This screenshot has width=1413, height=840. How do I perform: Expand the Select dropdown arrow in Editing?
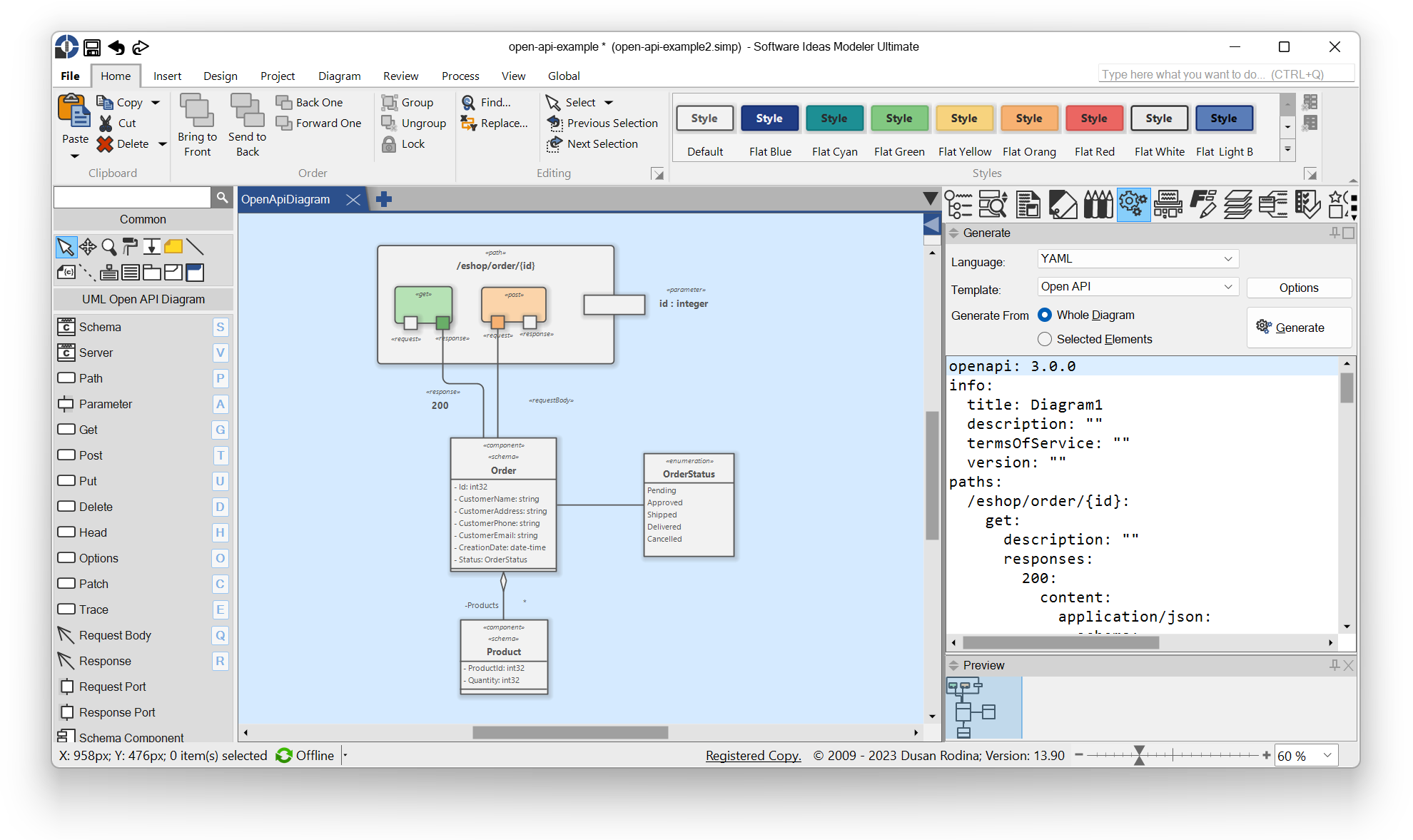click(x=609, y=103)
